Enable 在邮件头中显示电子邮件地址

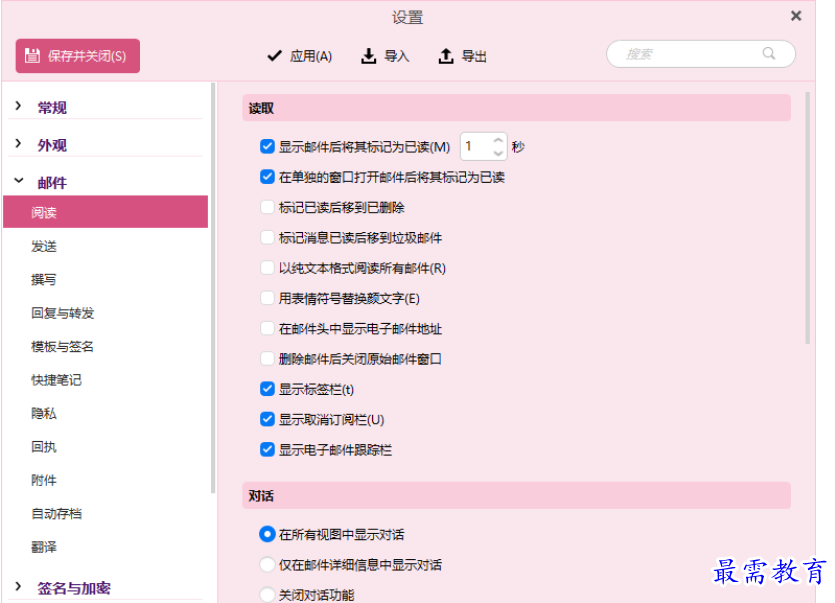tap(267, 329)
